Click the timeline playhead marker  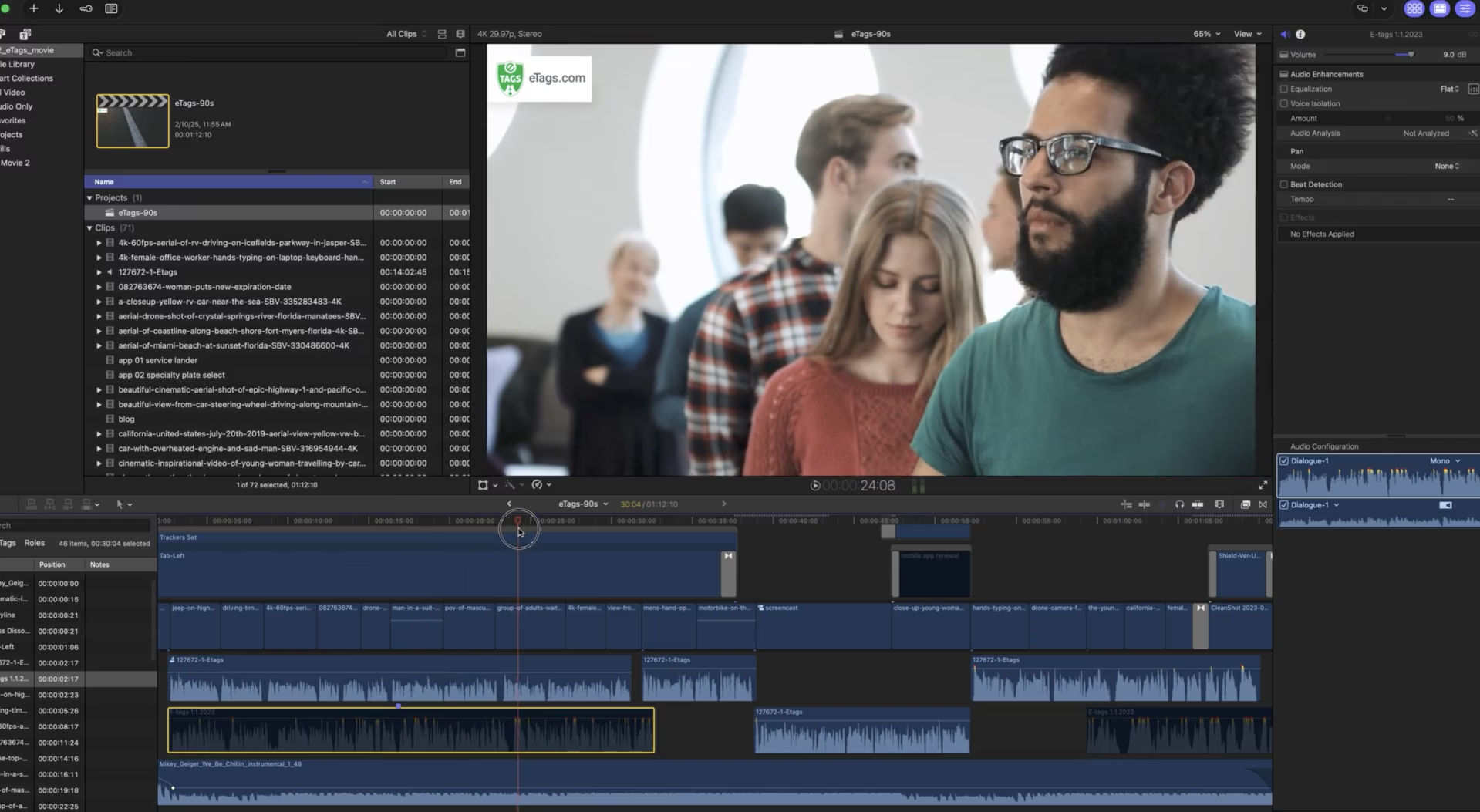pyautogui.click(x=517, y=521)
